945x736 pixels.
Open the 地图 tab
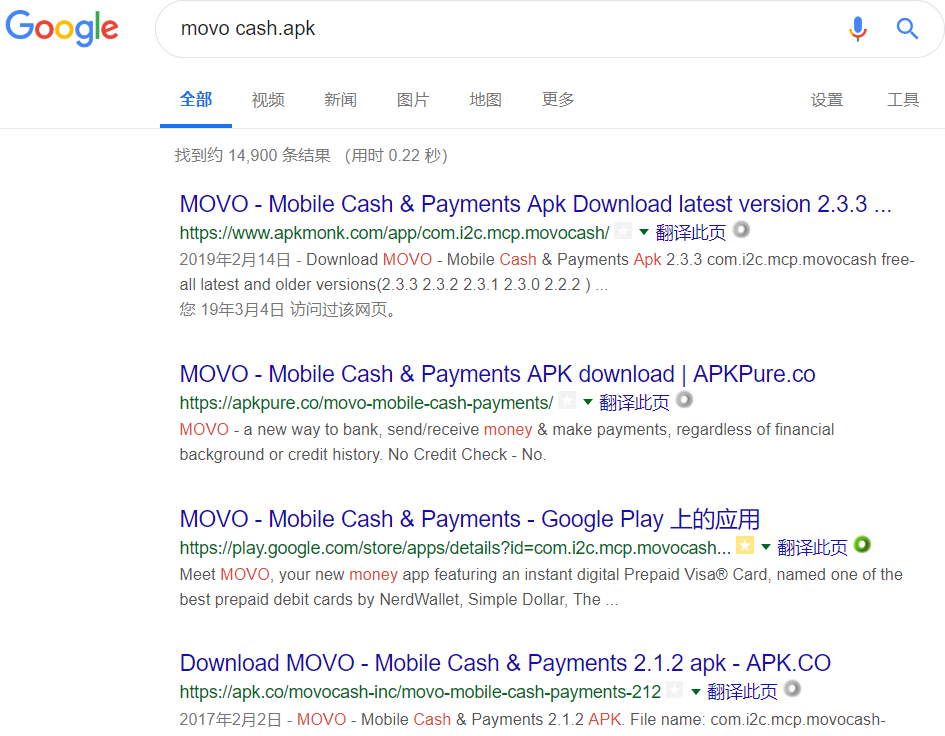click(x=486, y=99)
